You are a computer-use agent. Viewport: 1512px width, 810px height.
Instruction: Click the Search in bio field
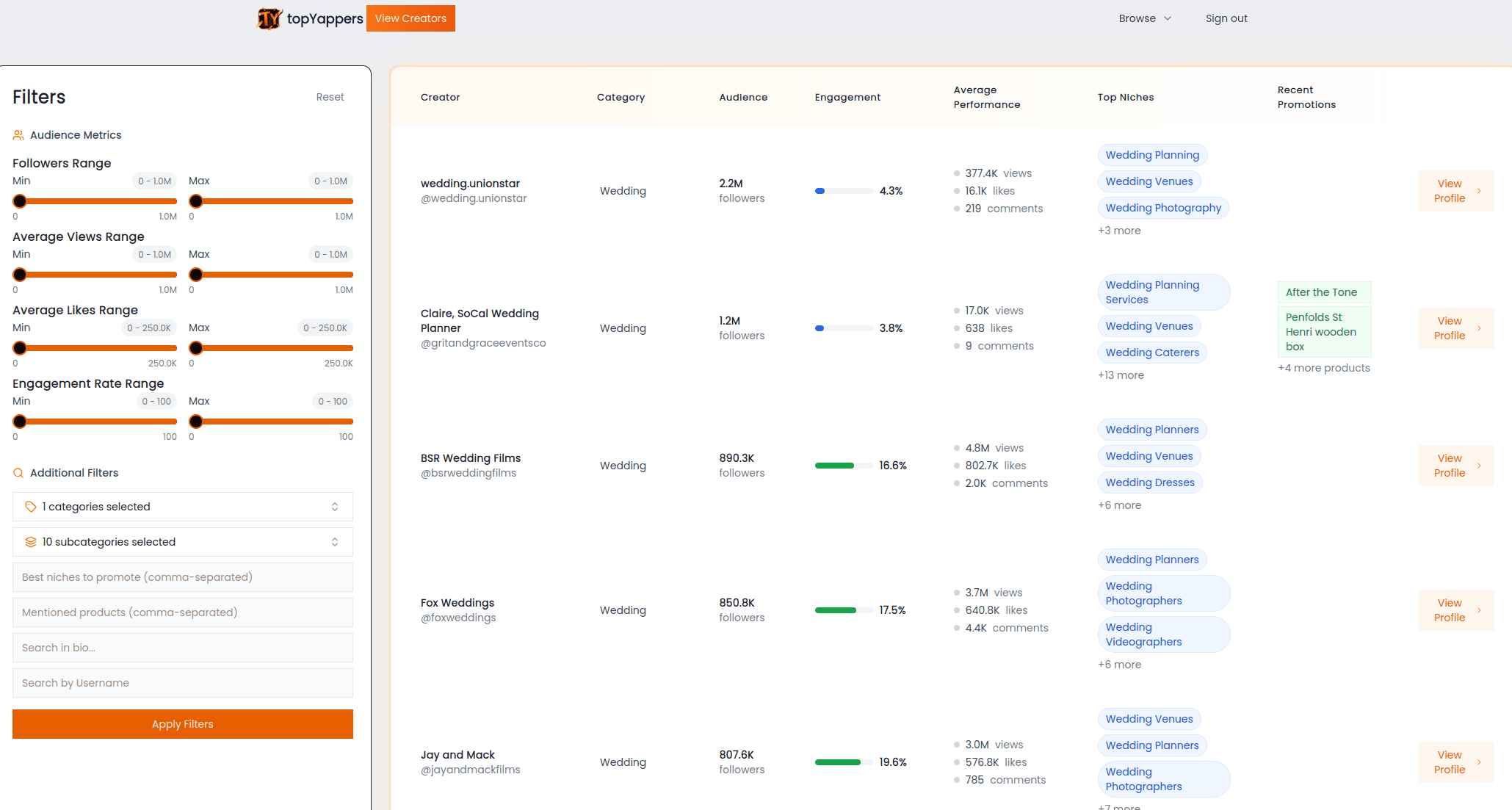tap(183, 648)
